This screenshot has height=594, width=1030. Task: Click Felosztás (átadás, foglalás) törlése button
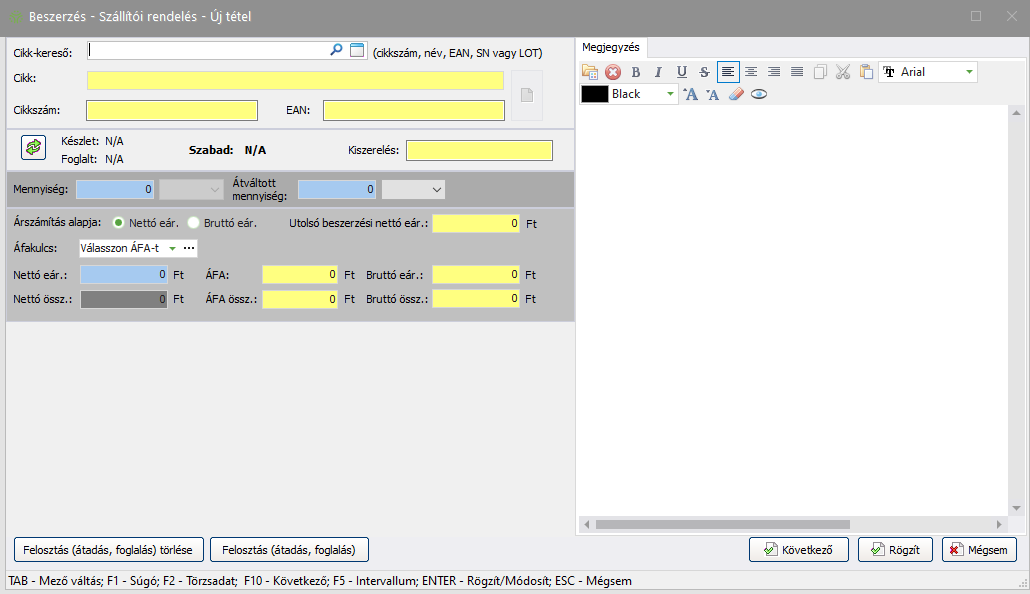click(109, 549)
